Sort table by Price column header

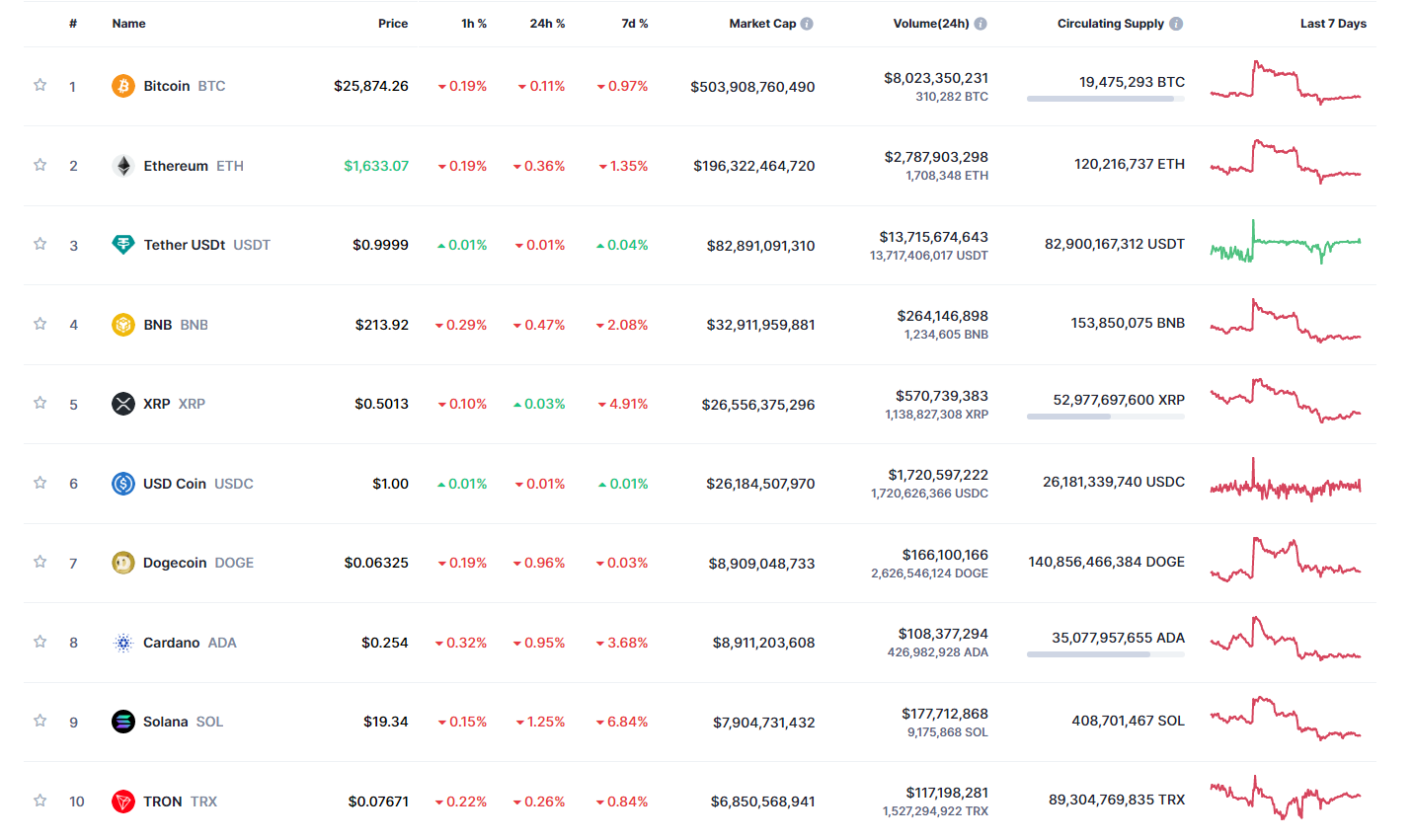pos(393,24)
